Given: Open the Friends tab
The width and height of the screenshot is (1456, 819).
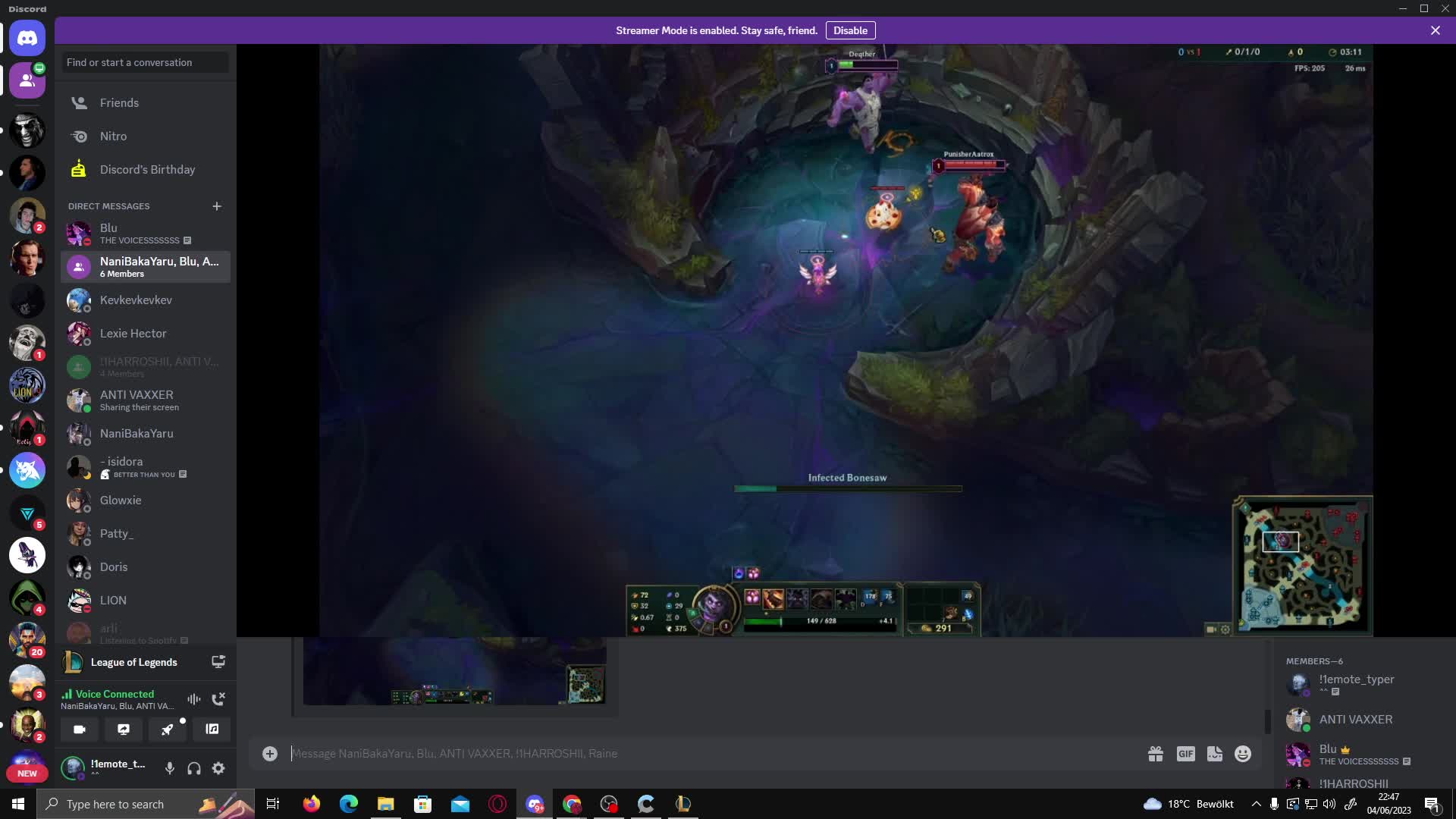Looking at the screenshot, I should tap(145, 103).
